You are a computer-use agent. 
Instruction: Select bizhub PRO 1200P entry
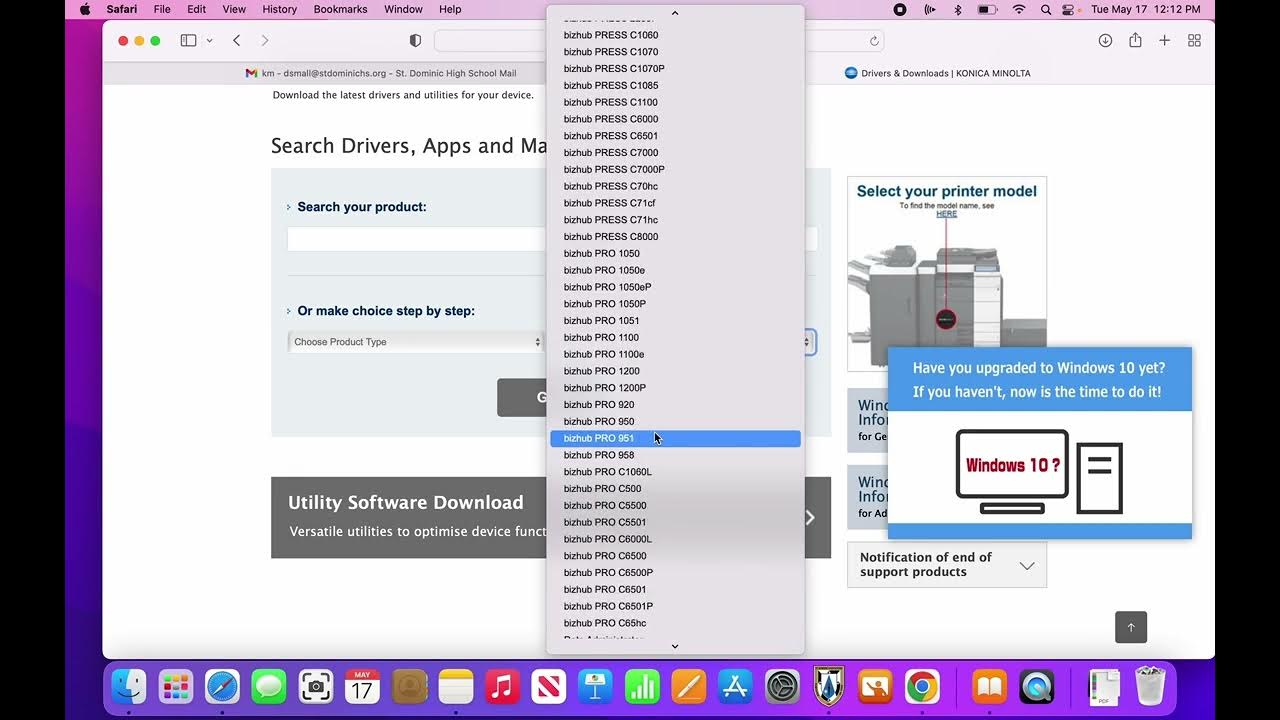click(x=675, y=388)
